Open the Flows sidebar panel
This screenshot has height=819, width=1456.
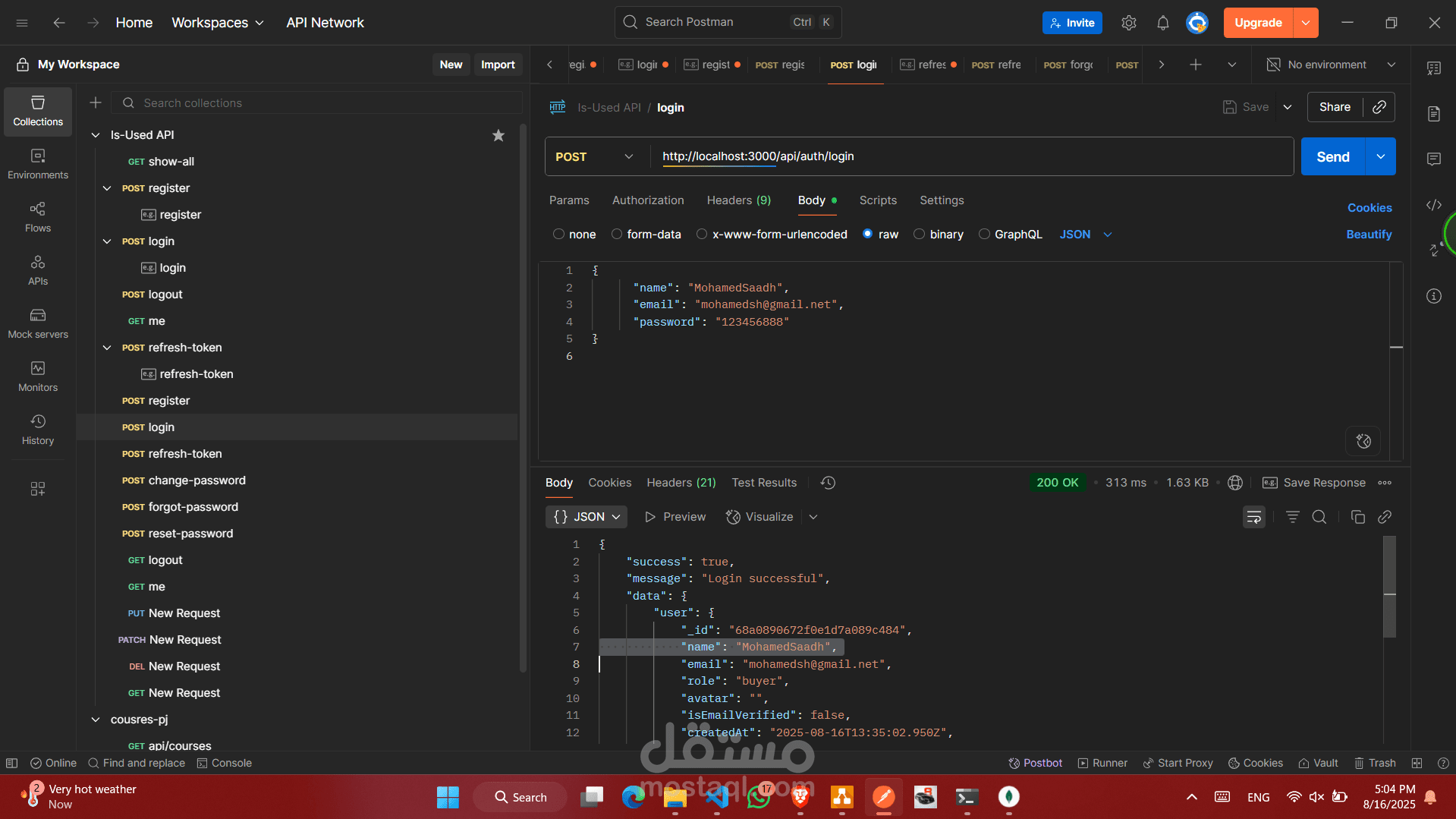point(38,217)
